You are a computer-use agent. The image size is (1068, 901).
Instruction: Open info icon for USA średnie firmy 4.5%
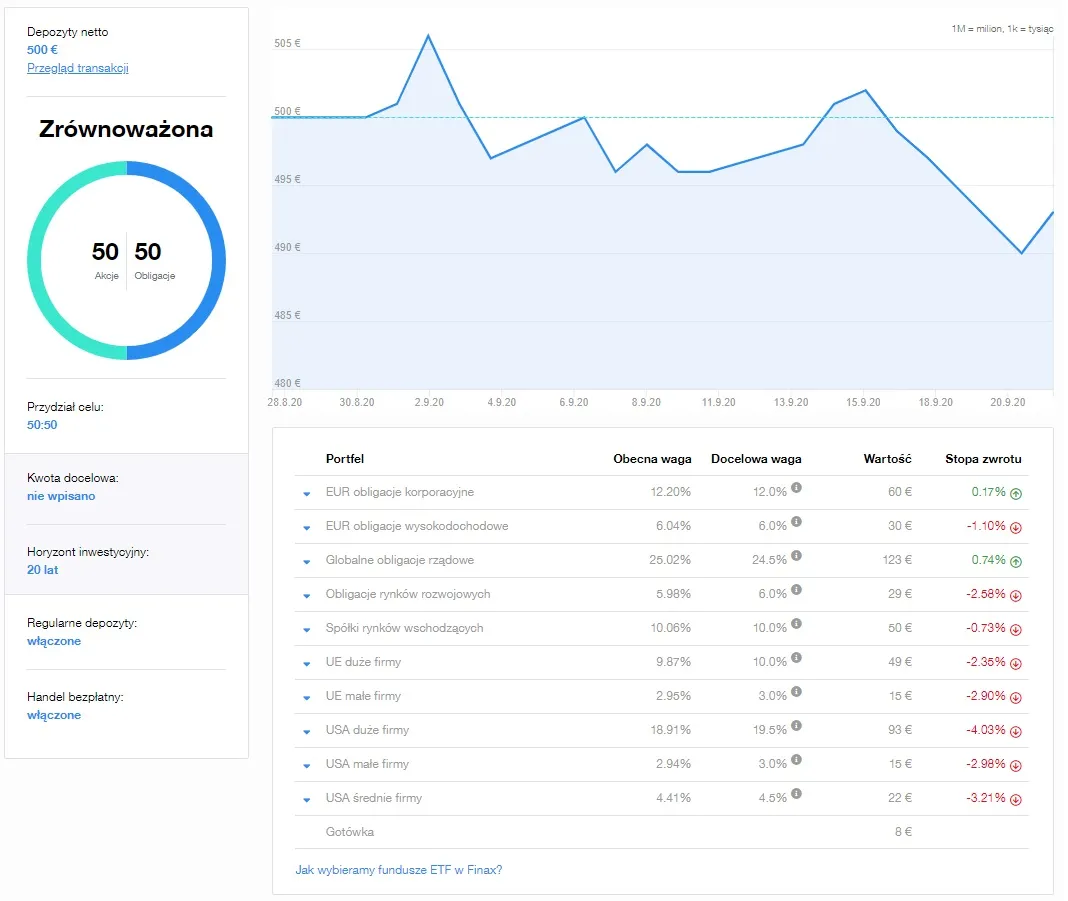click(796, 794)
